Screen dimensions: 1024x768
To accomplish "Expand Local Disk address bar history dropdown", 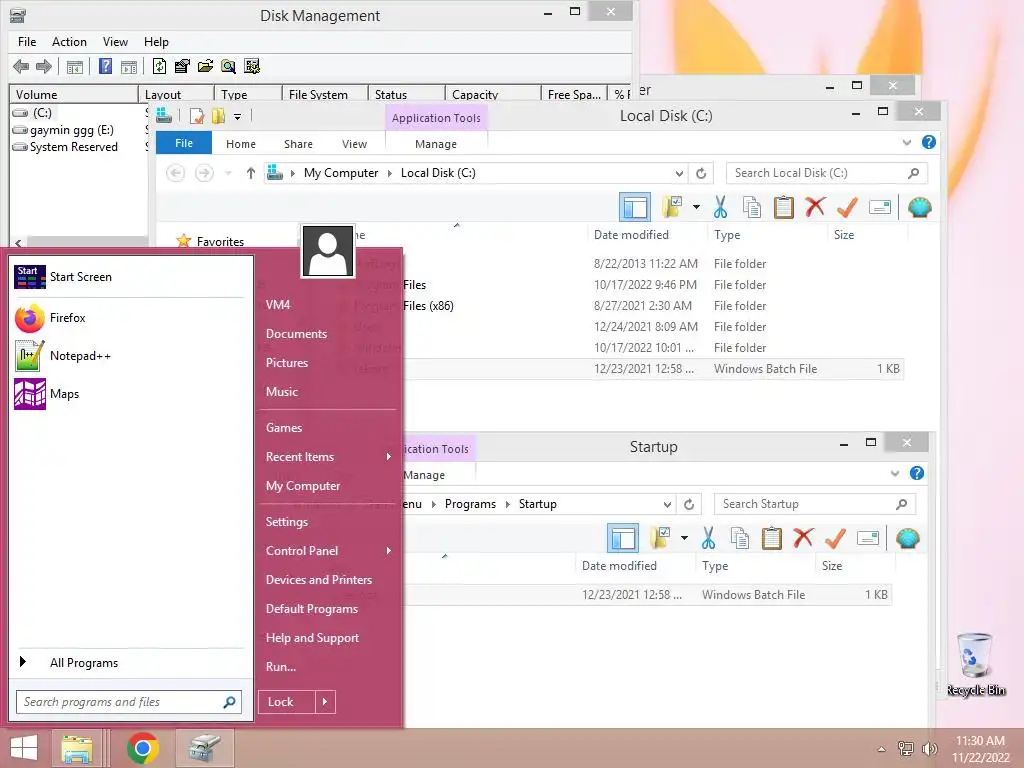I will point(679,173).
